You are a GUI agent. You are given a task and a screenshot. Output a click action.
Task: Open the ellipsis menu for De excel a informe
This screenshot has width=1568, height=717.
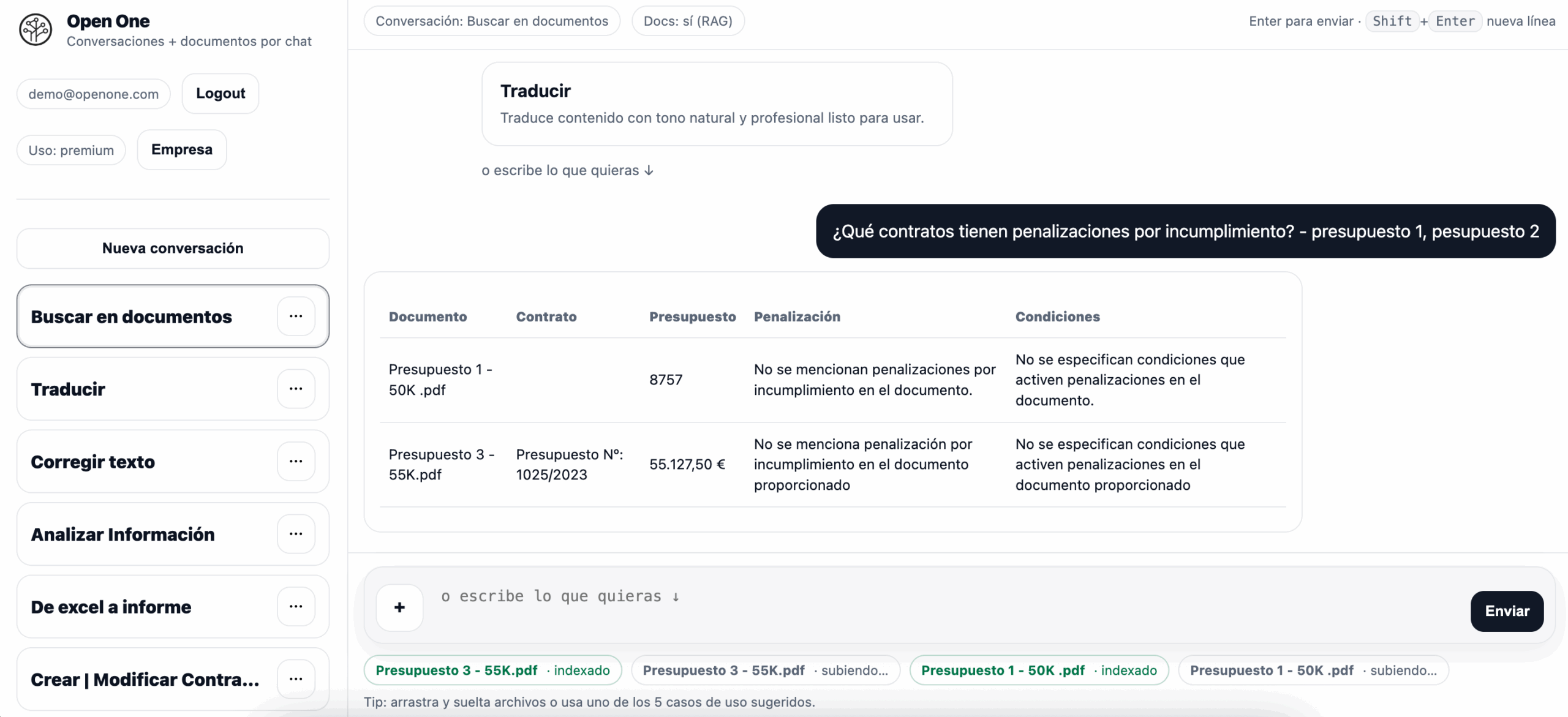tap(296, 606)
